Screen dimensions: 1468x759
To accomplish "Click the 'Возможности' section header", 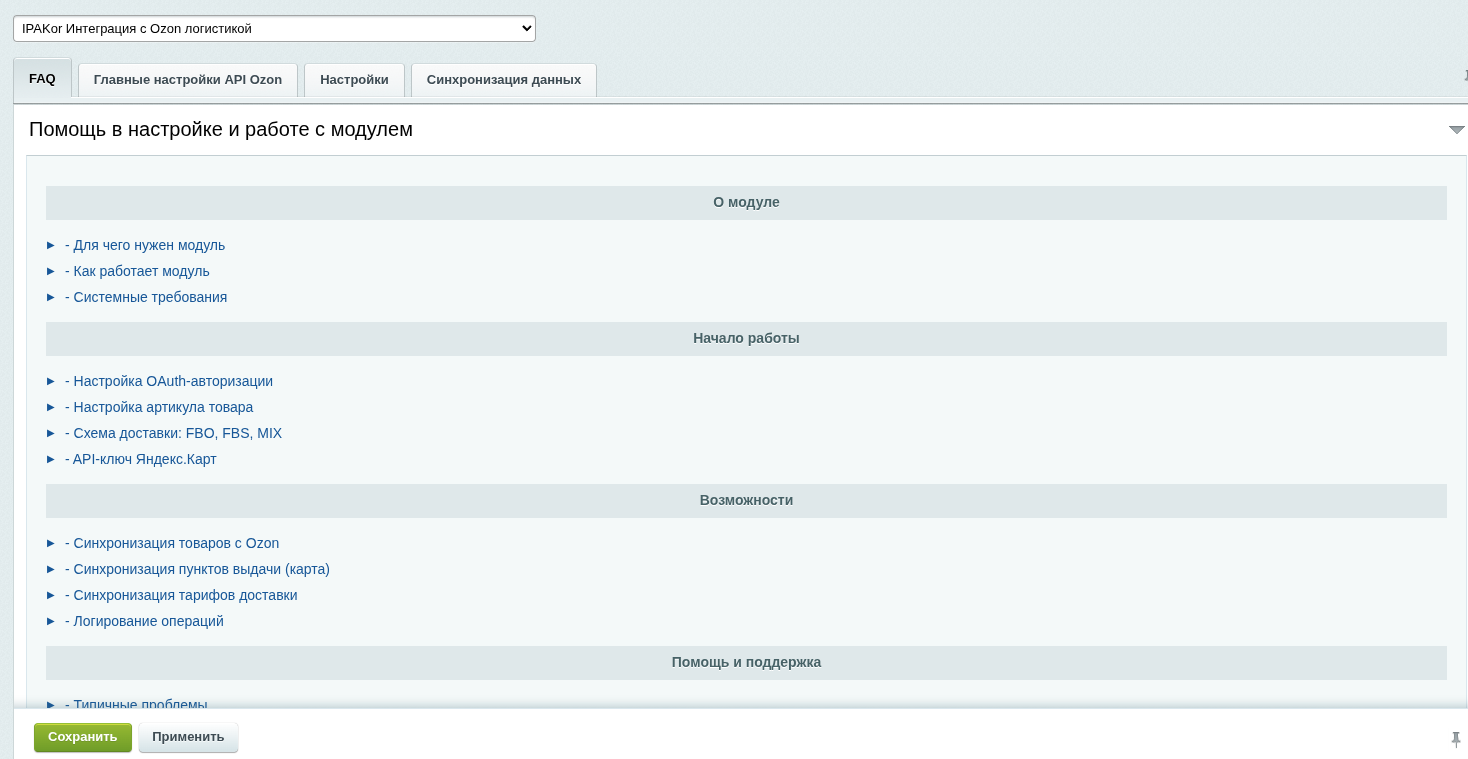I will (x=746, y=500).
